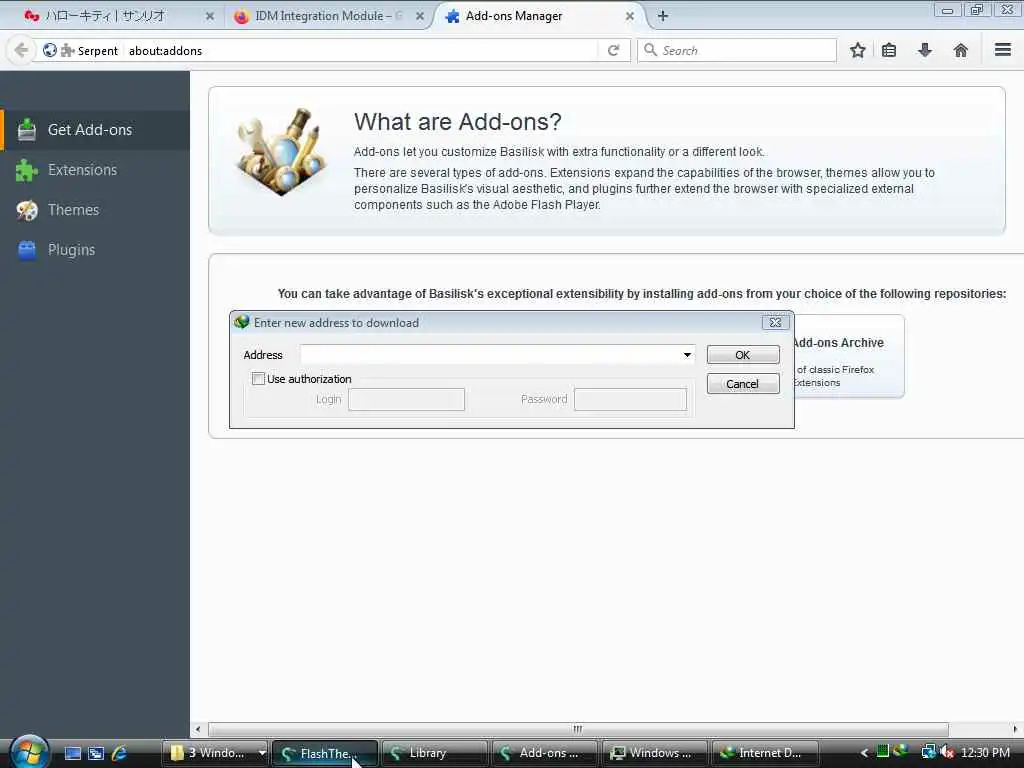Click the scroll left arrow

point(199,729)
